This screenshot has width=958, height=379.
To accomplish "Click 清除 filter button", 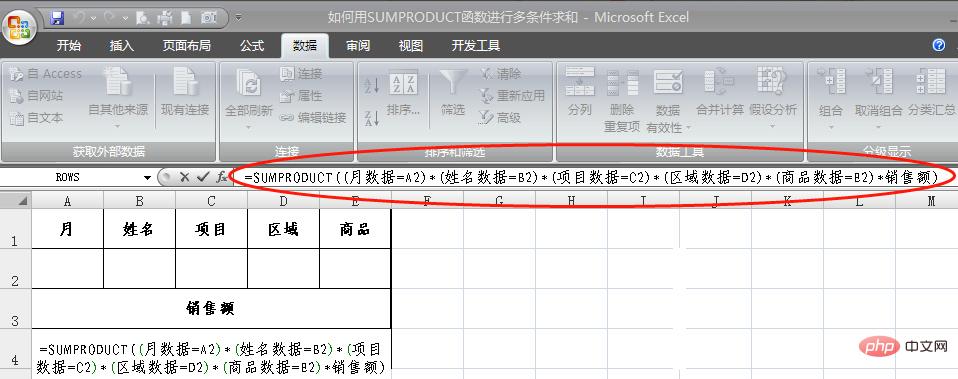I will point(500,74).
